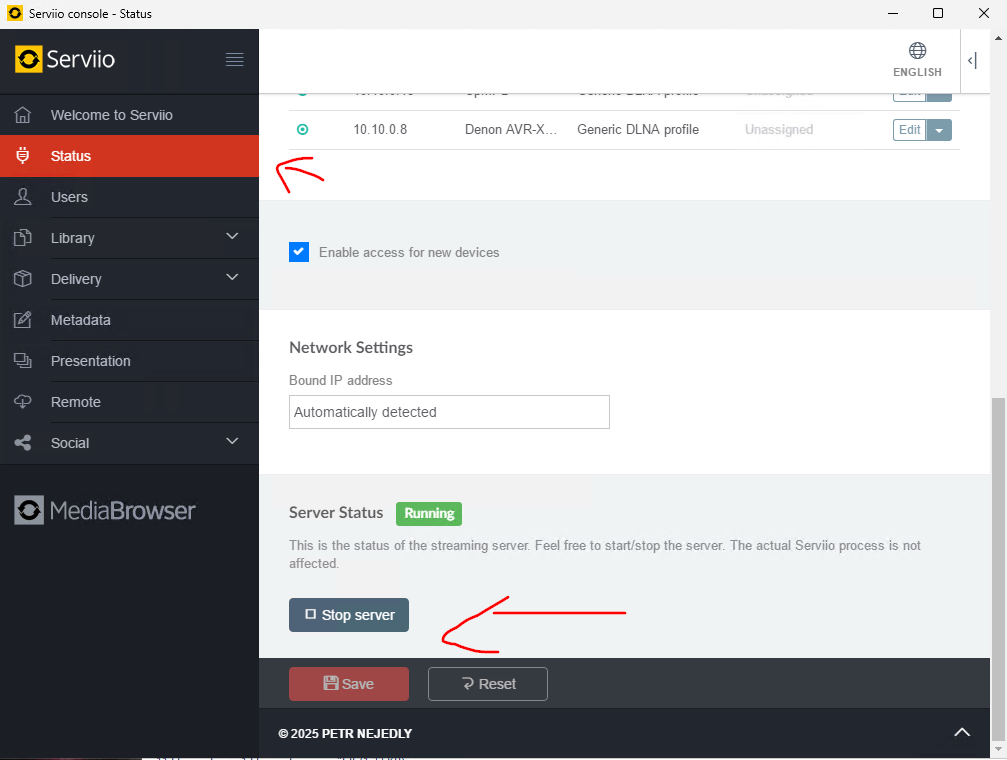Viewport: 1007px width, 760px height.
Task: Click the green Running status badge
Action: coord(428,513)
